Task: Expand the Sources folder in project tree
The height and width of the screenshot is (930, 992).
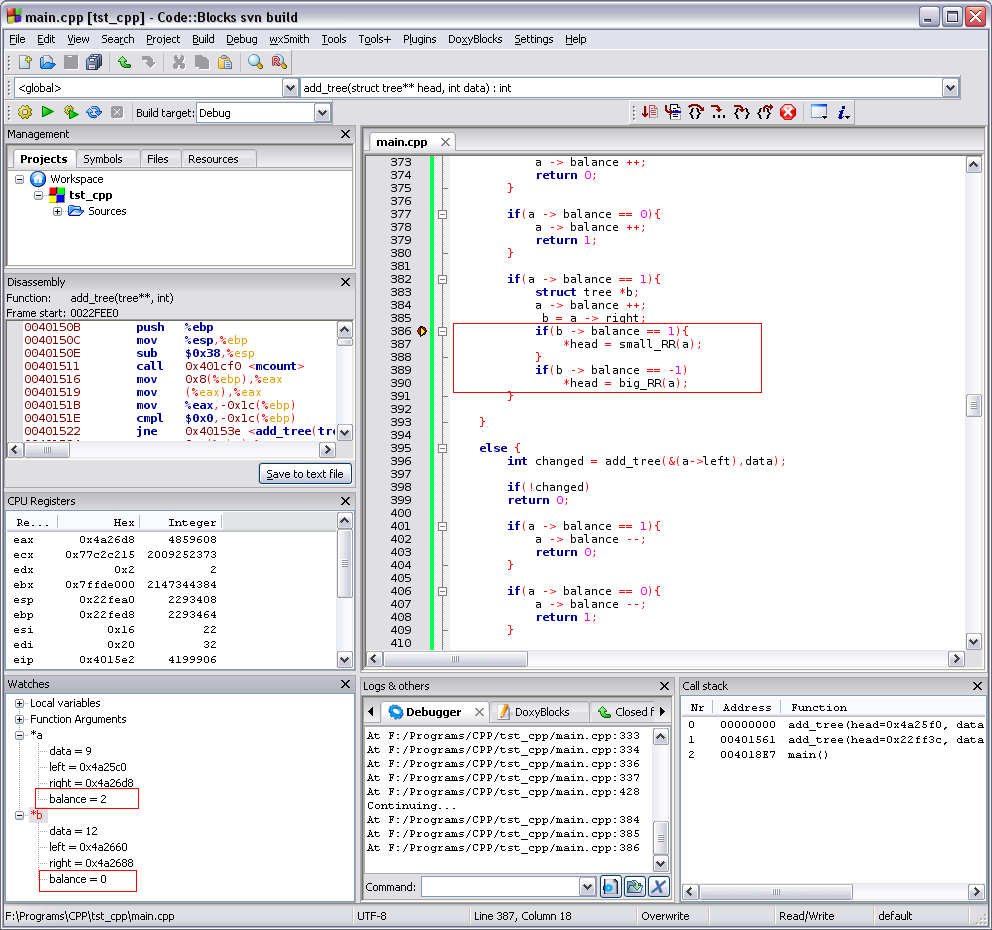Action: click(57, 211)
